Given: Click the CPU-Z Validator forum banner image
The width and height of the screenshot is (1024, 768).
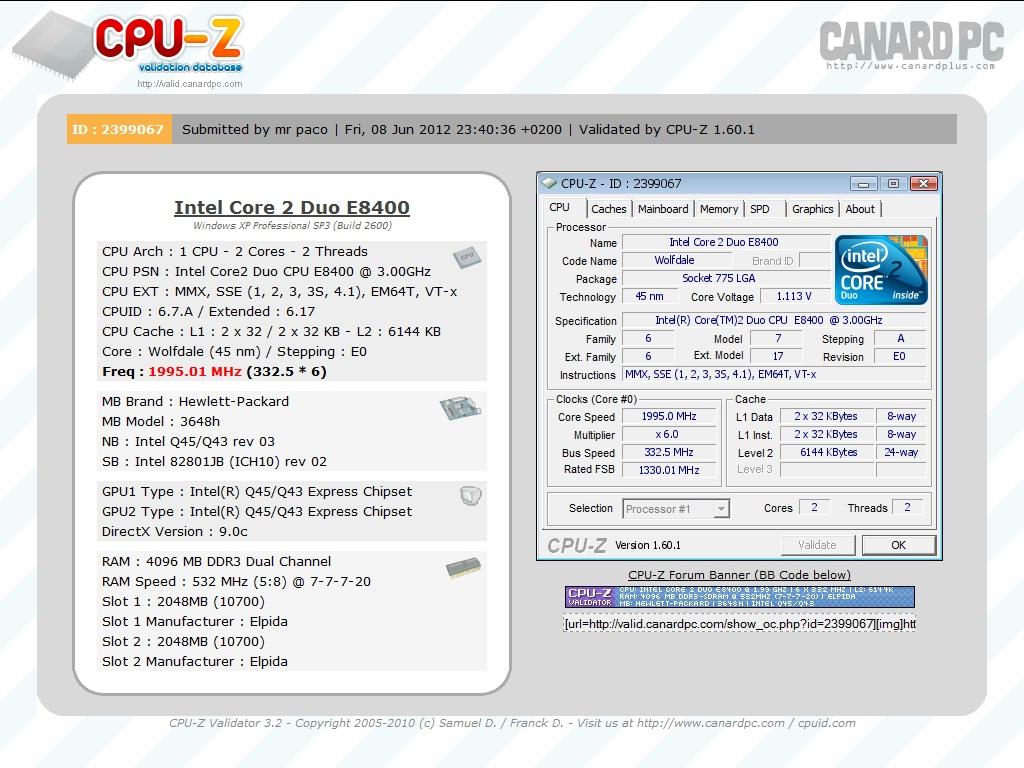Looking at the screenshot, I should [739, 597].
